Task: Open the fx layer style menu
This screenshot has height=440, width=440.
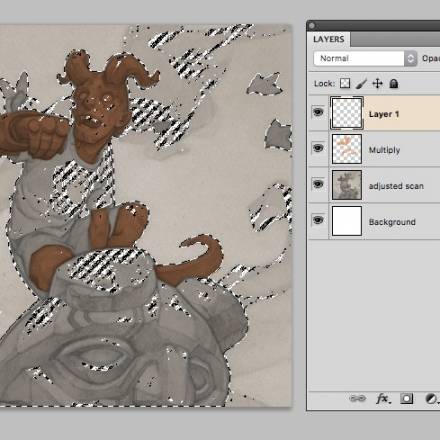Action: coord(383,398)
